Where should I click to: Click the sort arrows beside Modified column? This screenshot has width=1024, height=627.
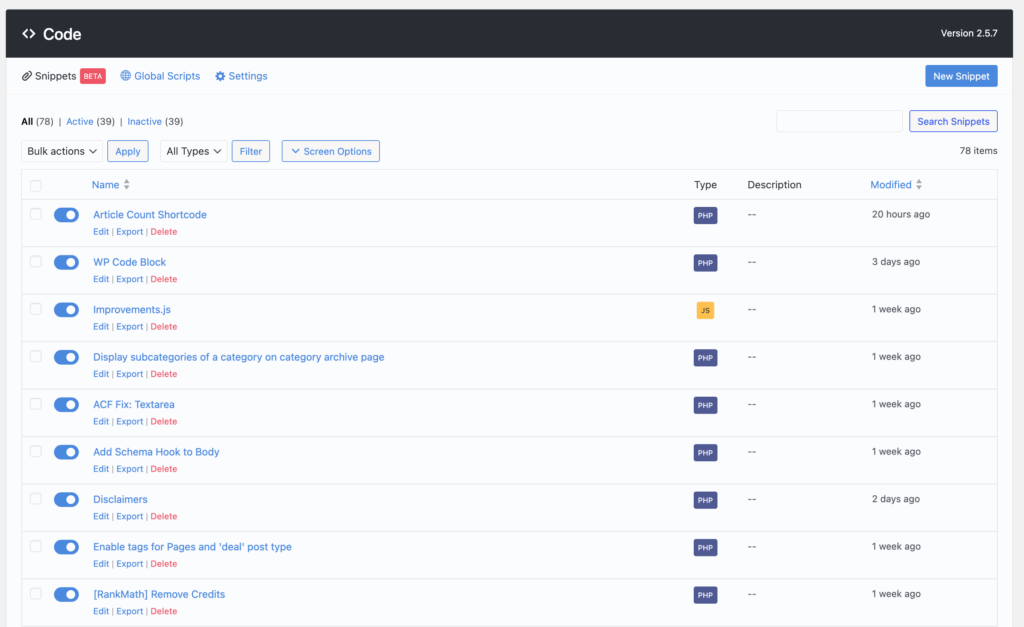pos(919,185)
